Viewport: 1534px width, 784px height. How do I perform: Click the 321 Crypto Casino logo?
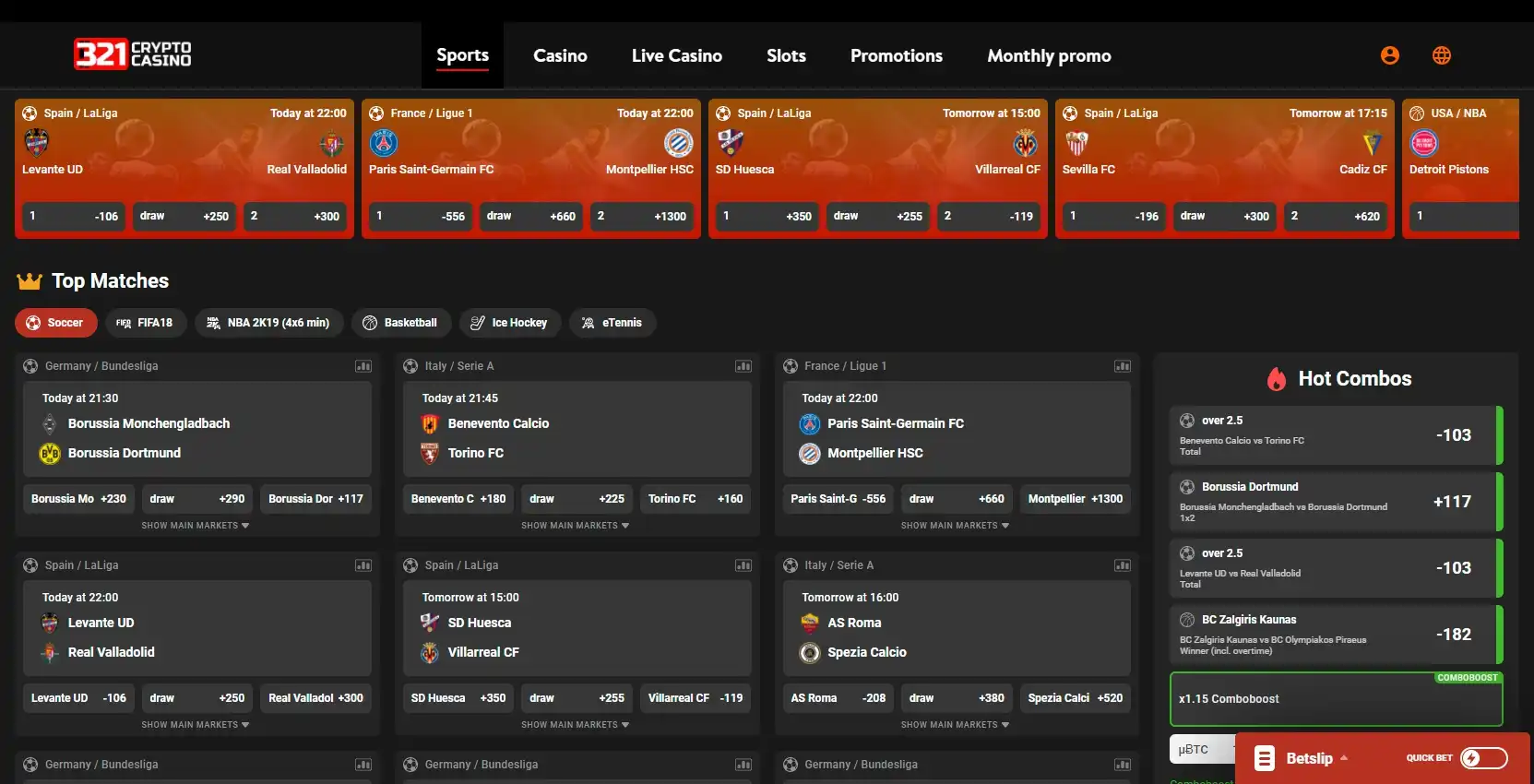[x=133, y=54]
